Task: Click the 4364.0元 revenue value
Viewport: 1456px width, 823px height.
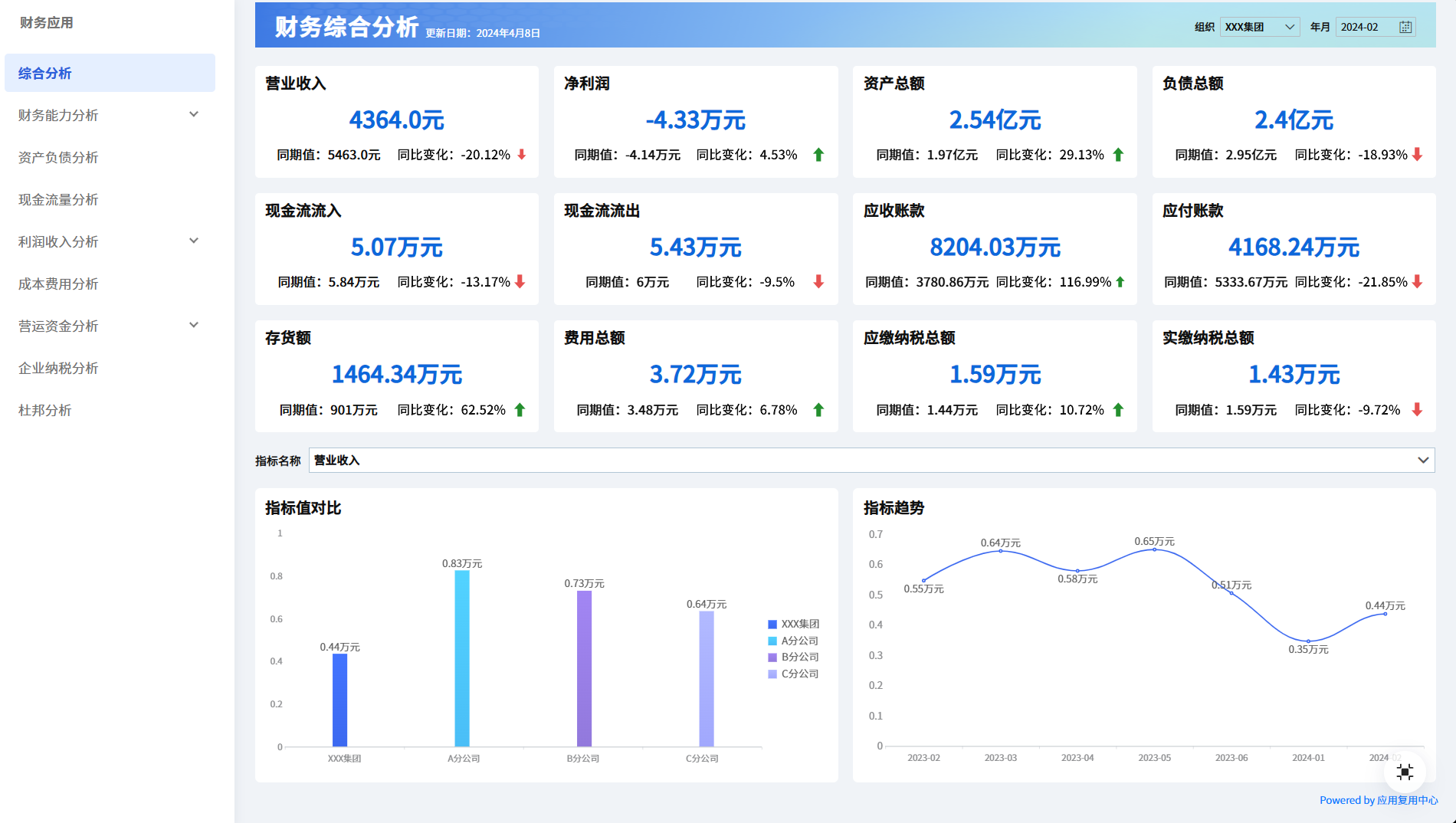Action: click(396, 120)
